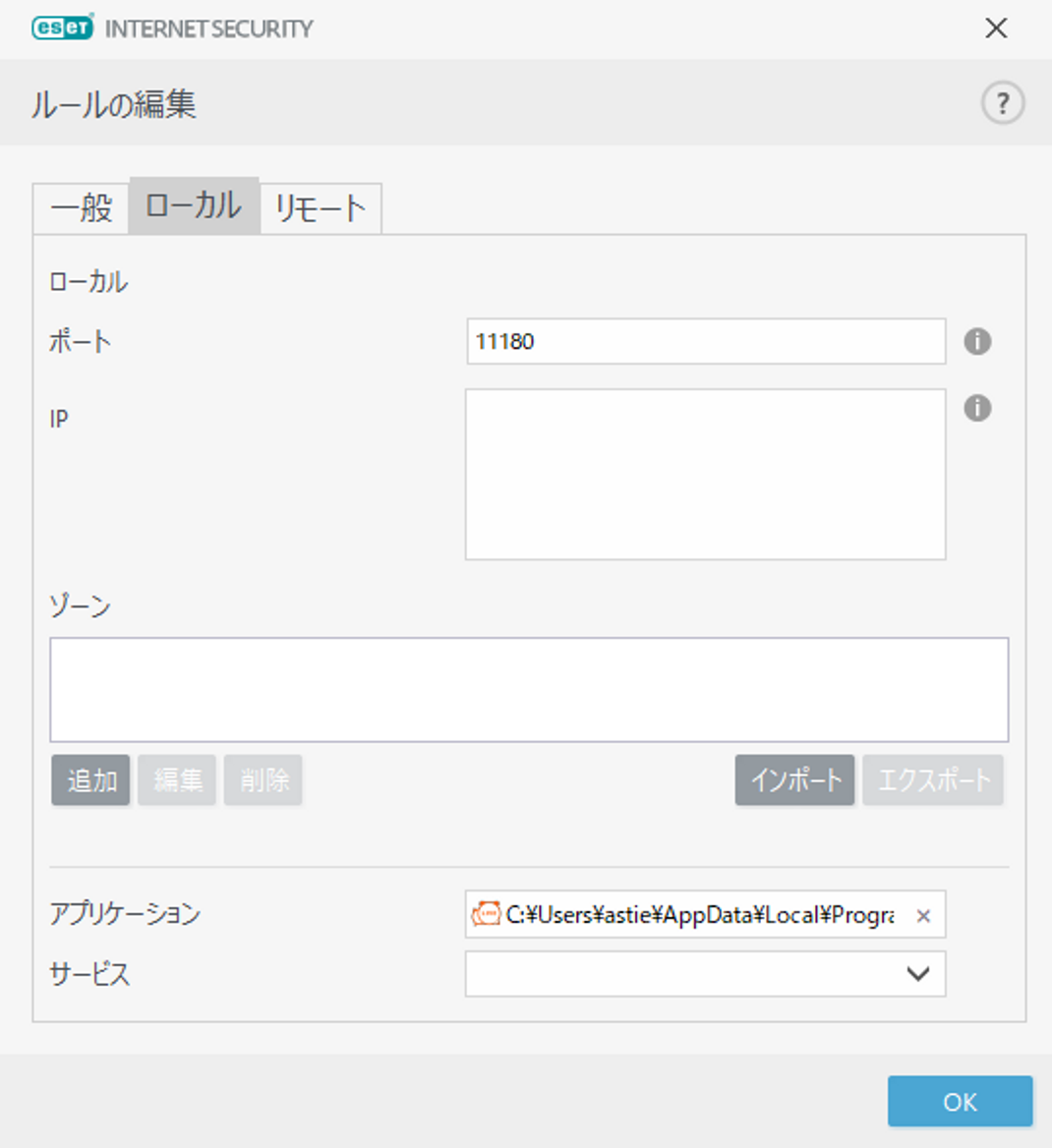Click the info icon next to ポート field
Image resolution: width=1052 pixels, height=1148 pixels.
[x=976, y=341]
